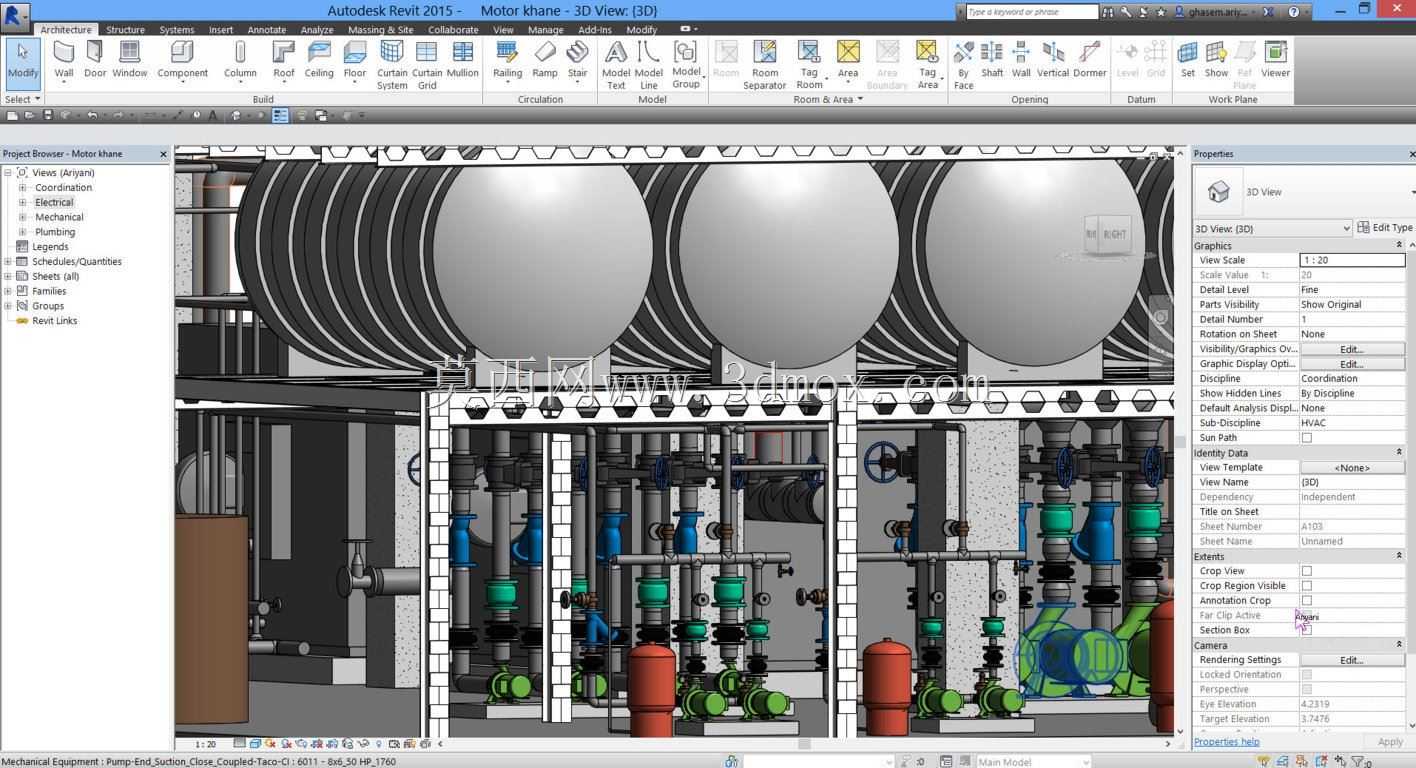Expand the Room & Area panel dropdown
This screenshot has width=1416, height=768.
pyautogui.click(x=828, y=99)
